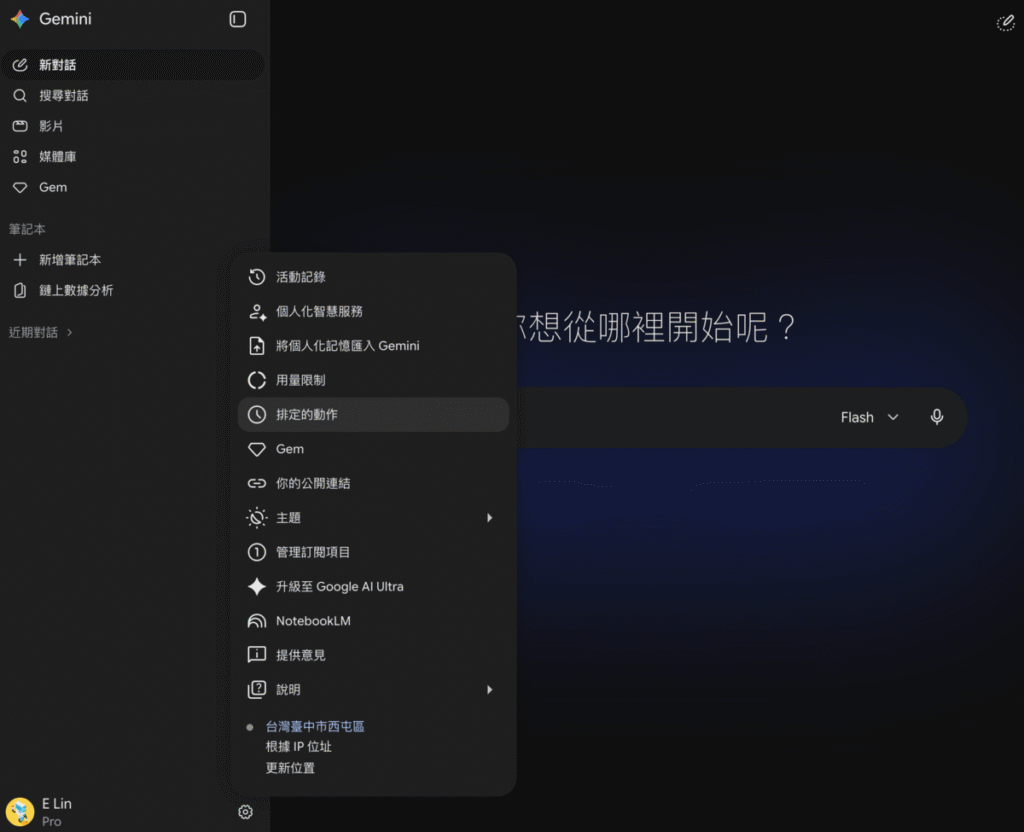1024x832 pixels.
Task: Click the feedback bubble icon for 提供意見
Action: (257, 654)
